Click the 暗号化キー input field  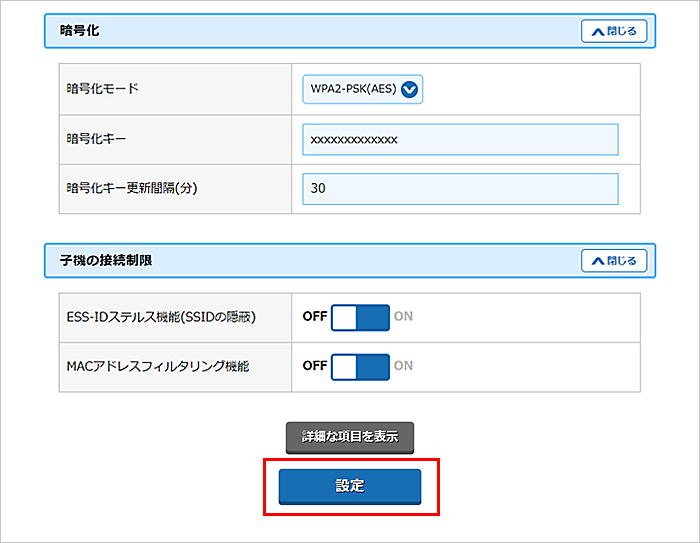click(x=460, y=140)
